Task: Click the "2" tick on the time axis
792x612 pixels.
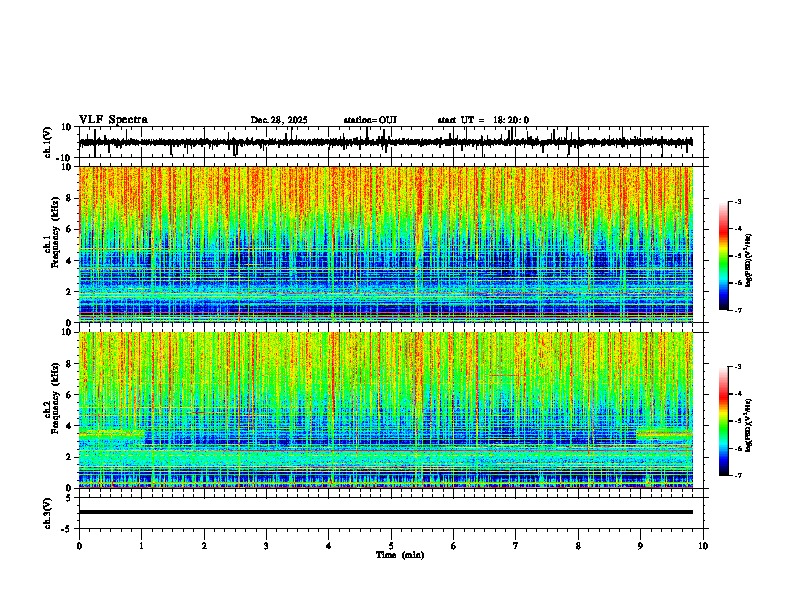Action: tap(204, 546)
